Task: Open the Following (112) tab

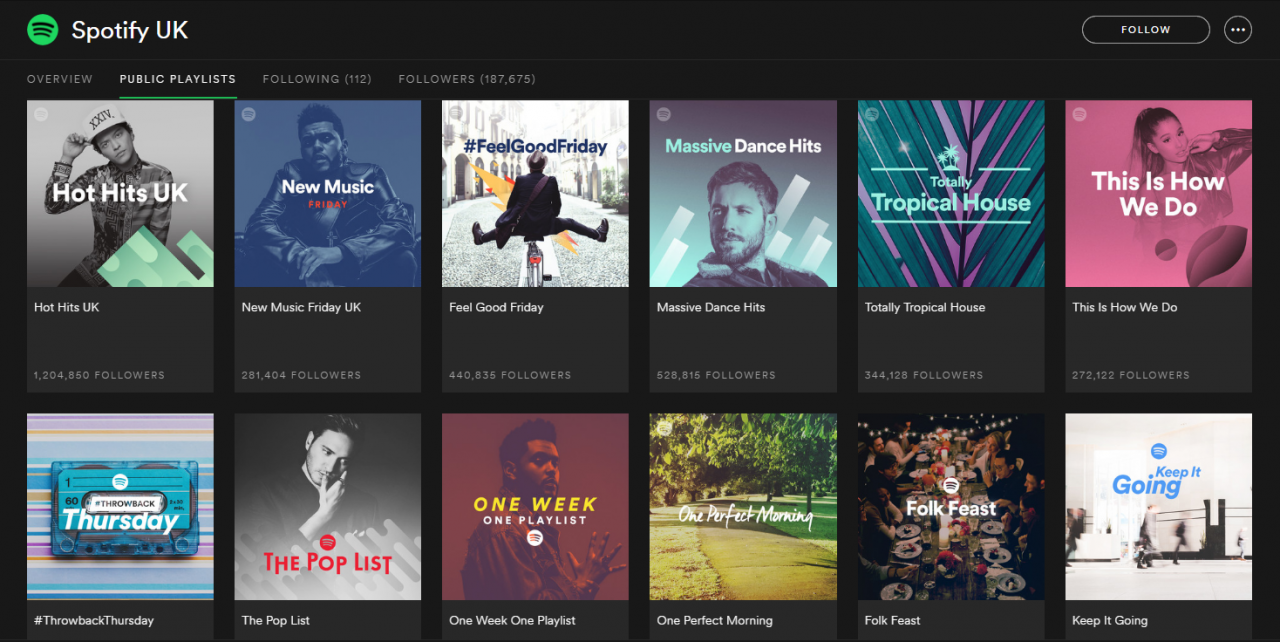Action: (x=317, y=79)
